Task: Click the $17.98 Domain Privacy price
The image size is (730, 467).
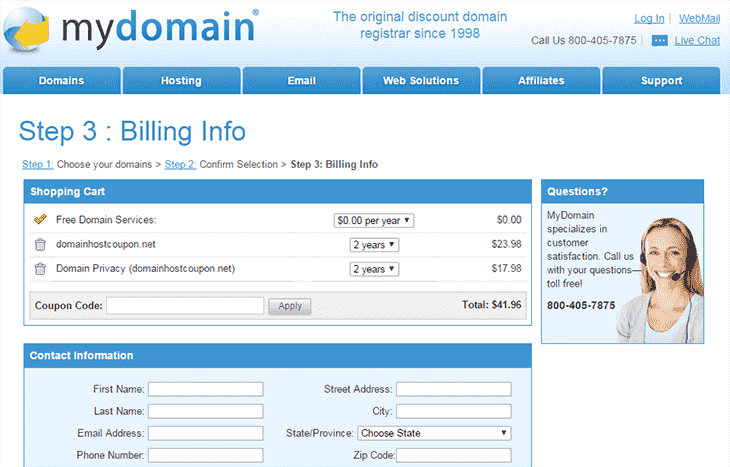Action: pyautogui.click(x=507, y=268)
